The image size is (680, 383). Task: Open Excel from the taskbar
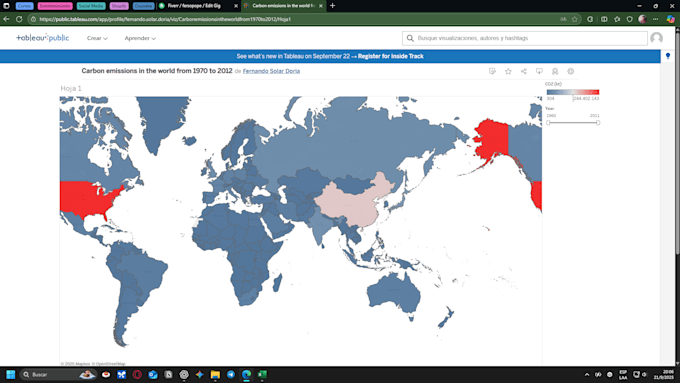coord(262,374)
